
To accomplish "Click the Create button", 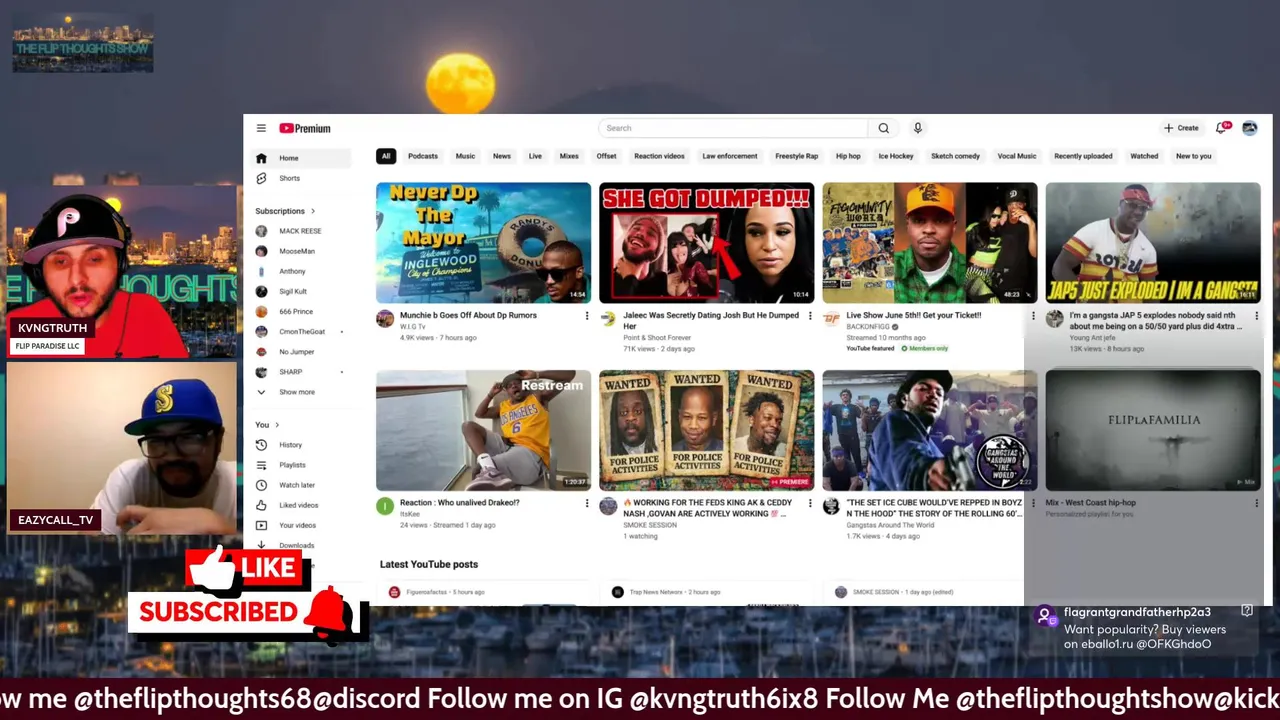I will 1181,128.
